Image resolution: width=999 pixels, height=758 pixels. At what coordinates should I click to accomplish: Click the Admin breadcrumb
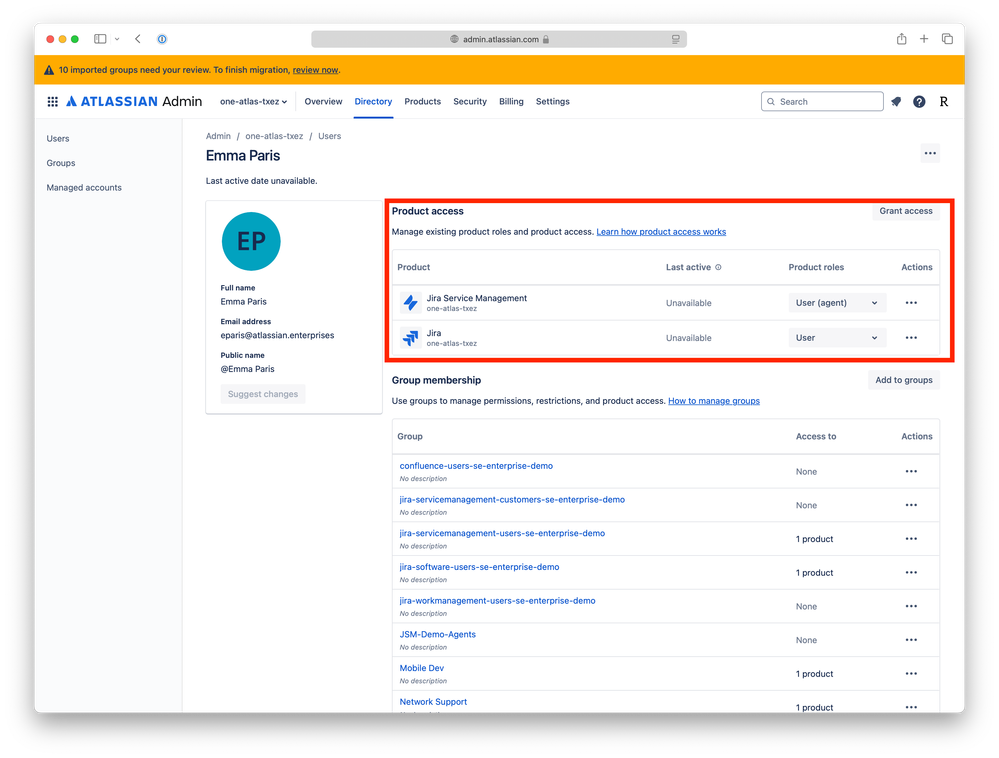pyautogui.click(x=218, y=136)
